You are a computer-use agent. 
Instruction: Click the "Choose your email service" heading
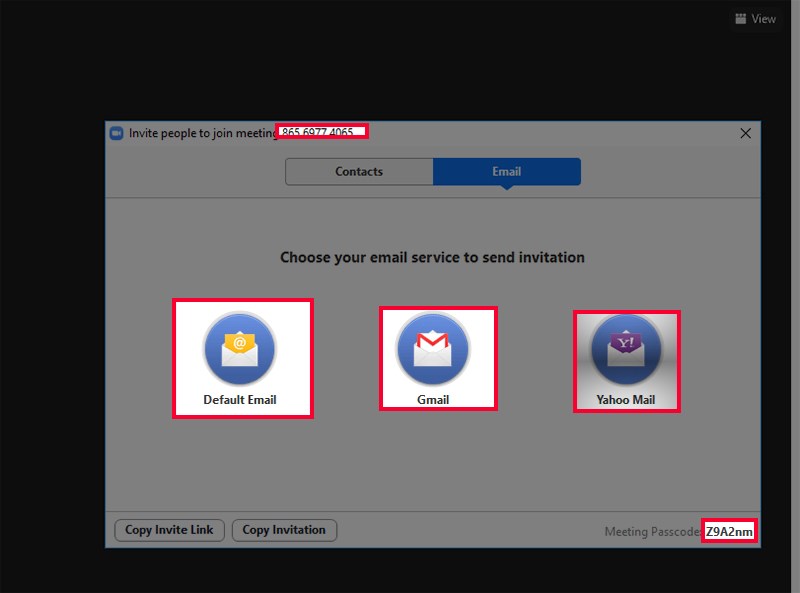click(432, 258)
